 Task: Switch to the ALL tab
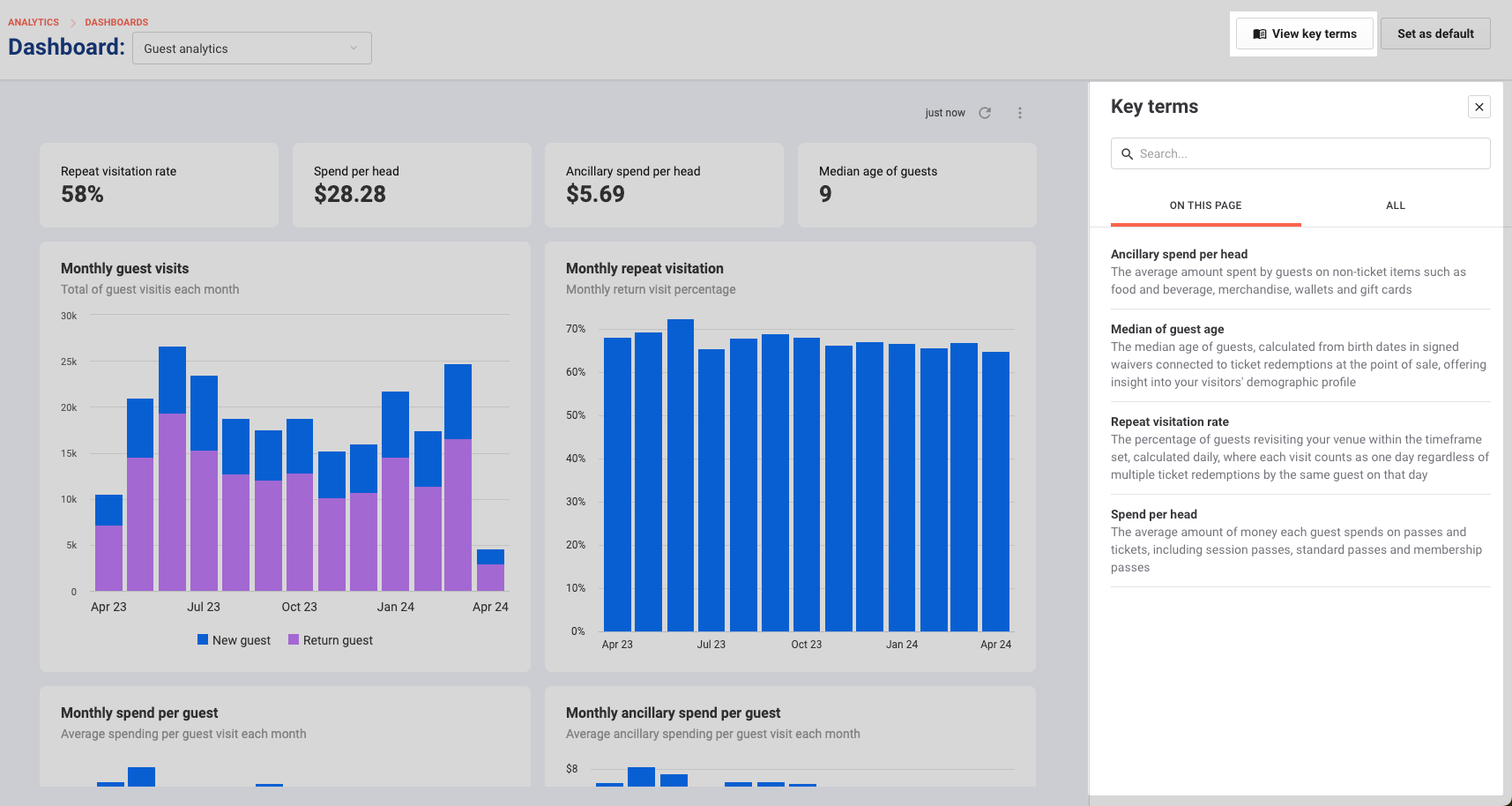tap(1396, 205)
